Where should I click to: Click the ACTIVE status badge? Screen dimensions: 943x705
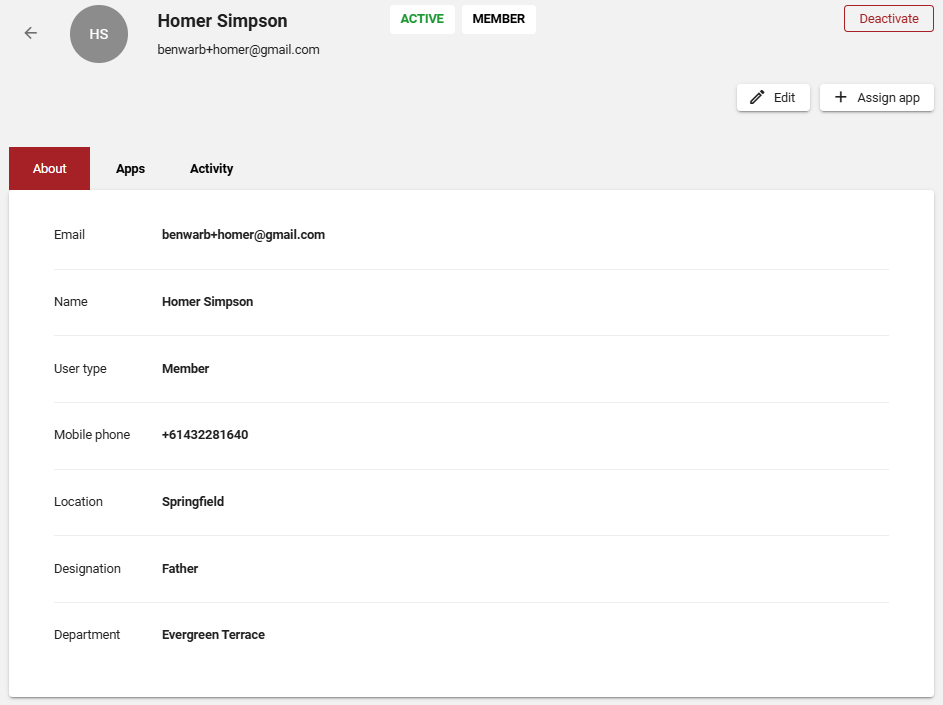tap(422, 19)
